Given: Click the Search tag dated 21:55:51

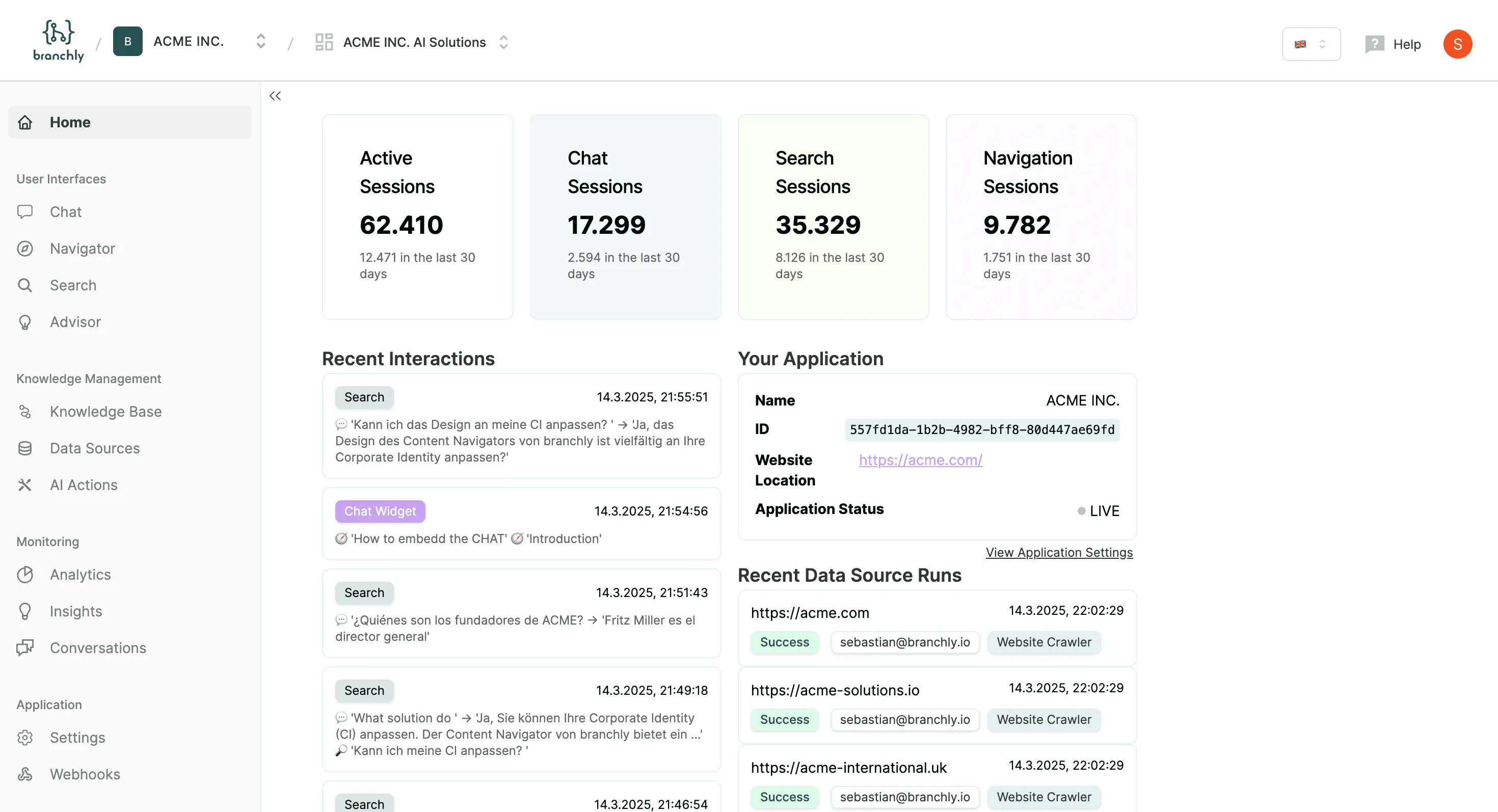Looking at the screenshot, I should tap(364, 397).
